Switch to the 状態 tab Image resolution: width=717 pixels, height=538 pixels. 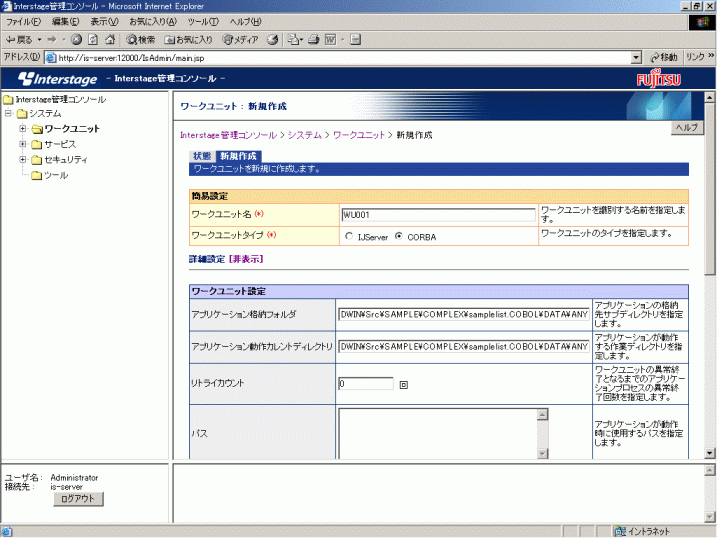(202, 156)
